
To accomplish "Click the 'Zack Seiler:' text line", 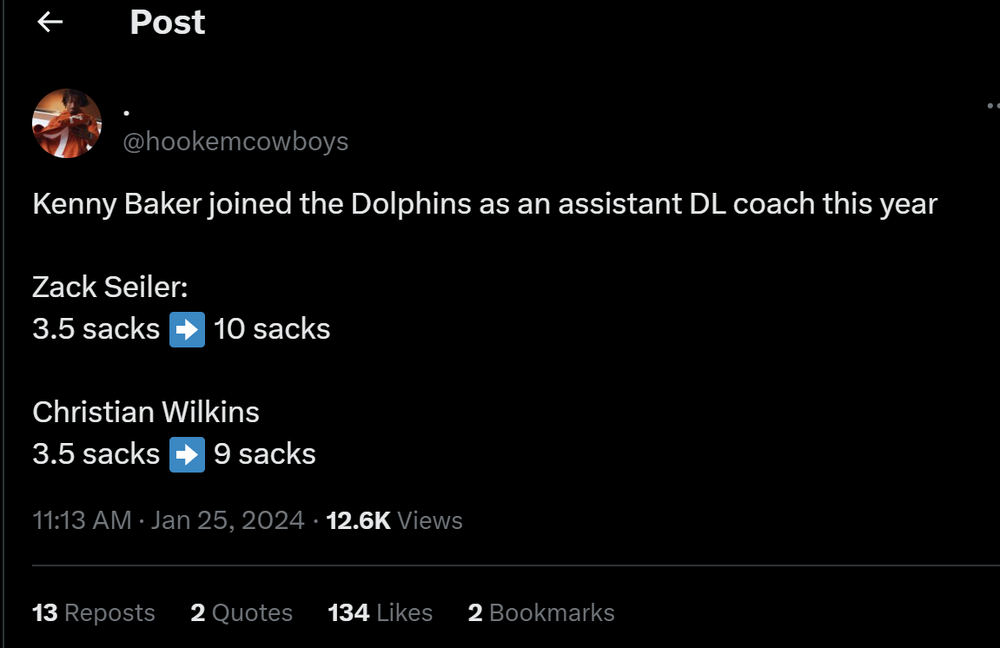I will coord(110,287).
